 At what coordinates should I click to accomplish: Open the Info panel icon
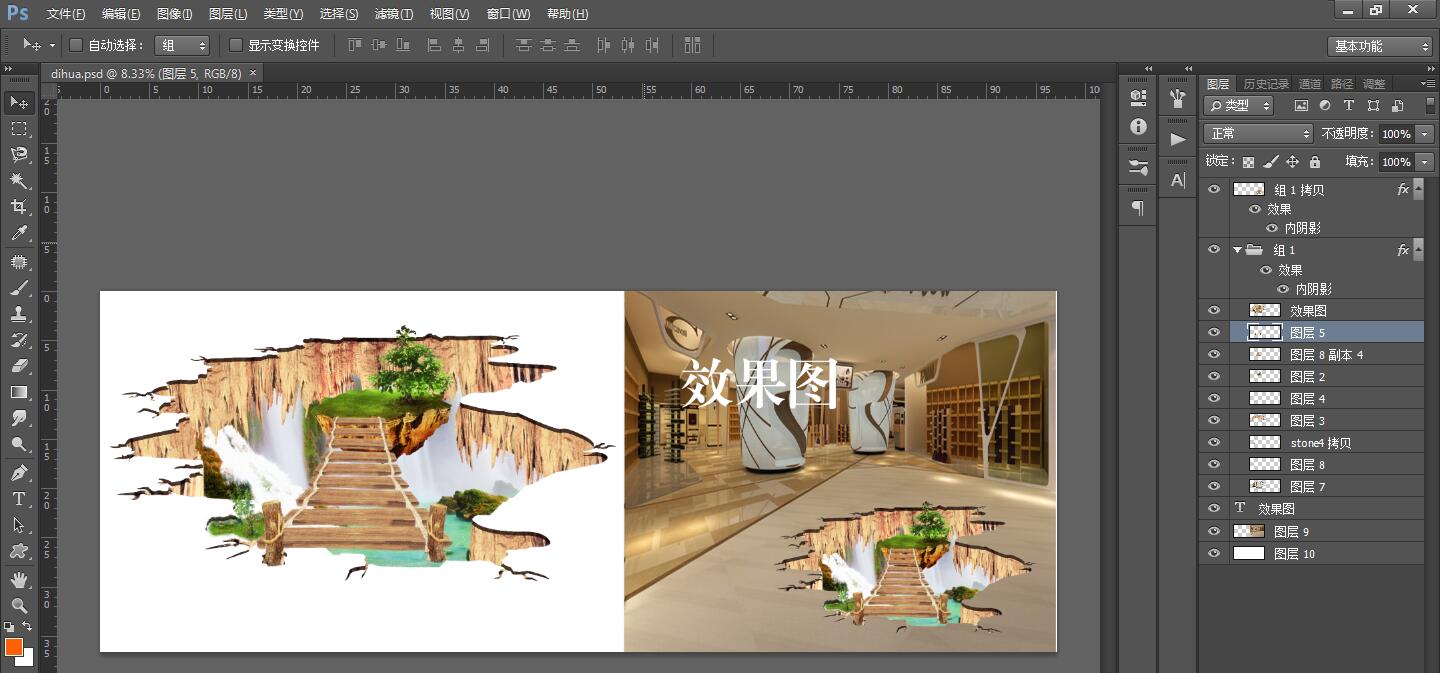[1138, 127]
